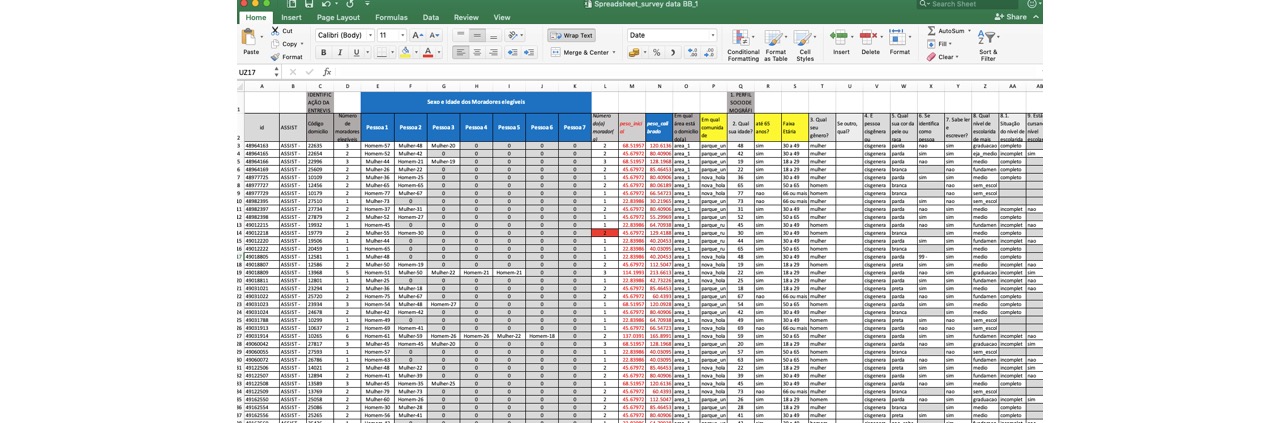Align text to top

(460, 35)
